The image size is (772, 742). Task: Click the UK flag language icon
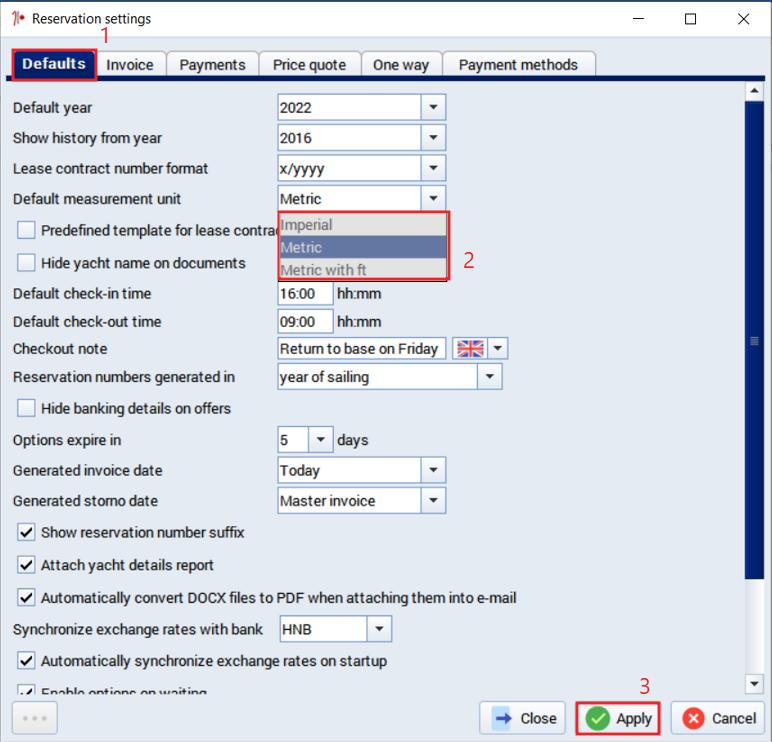click(x=470, y=349)
